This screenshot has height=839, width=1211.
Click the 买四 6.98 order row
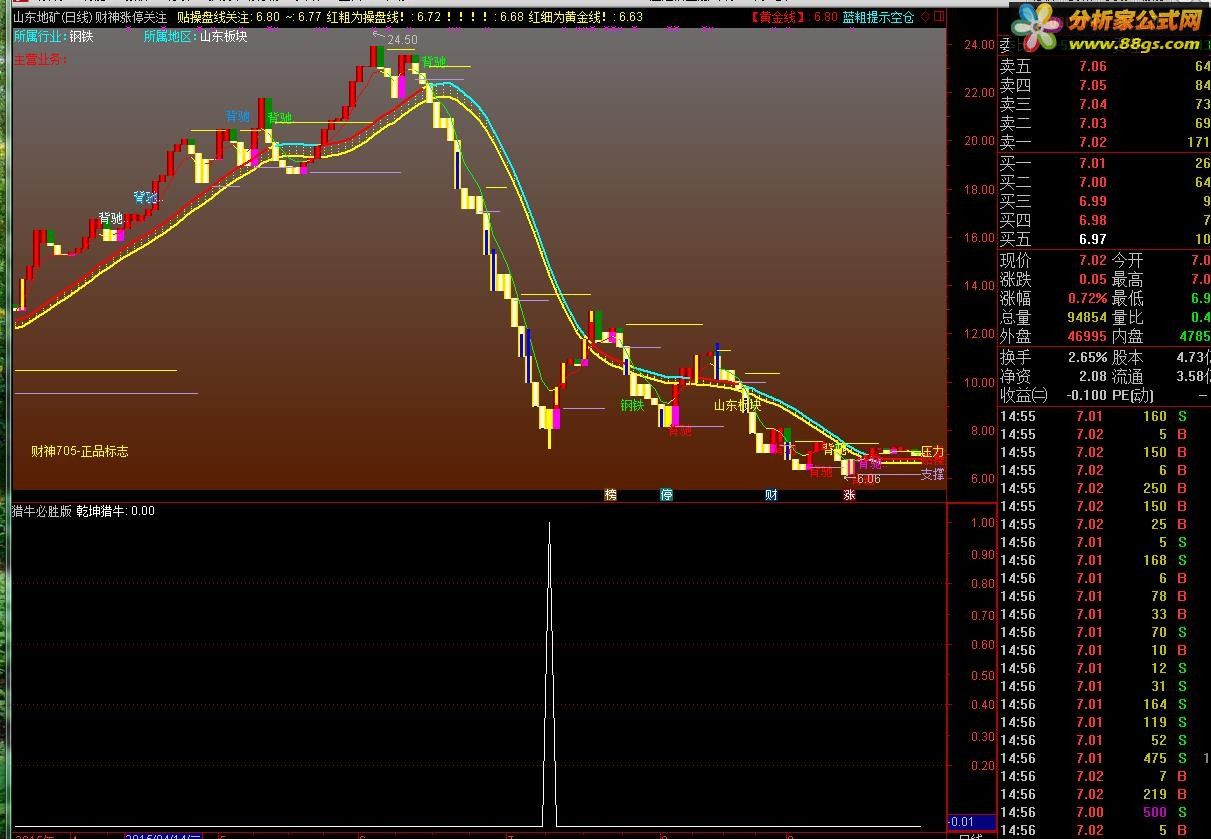[1104, 220]
